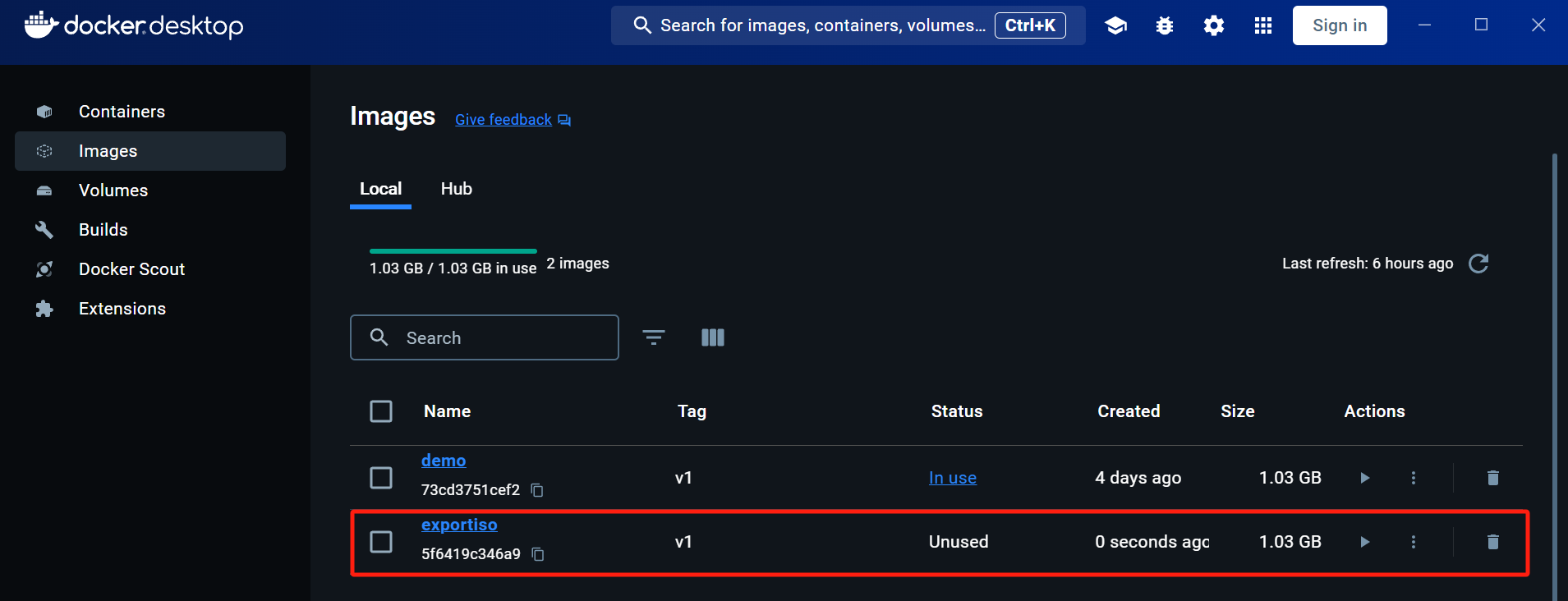Click the 2 images count label
Image resolution: width=1568 pixels, height=601 pixels.
(x=578, y=264)
